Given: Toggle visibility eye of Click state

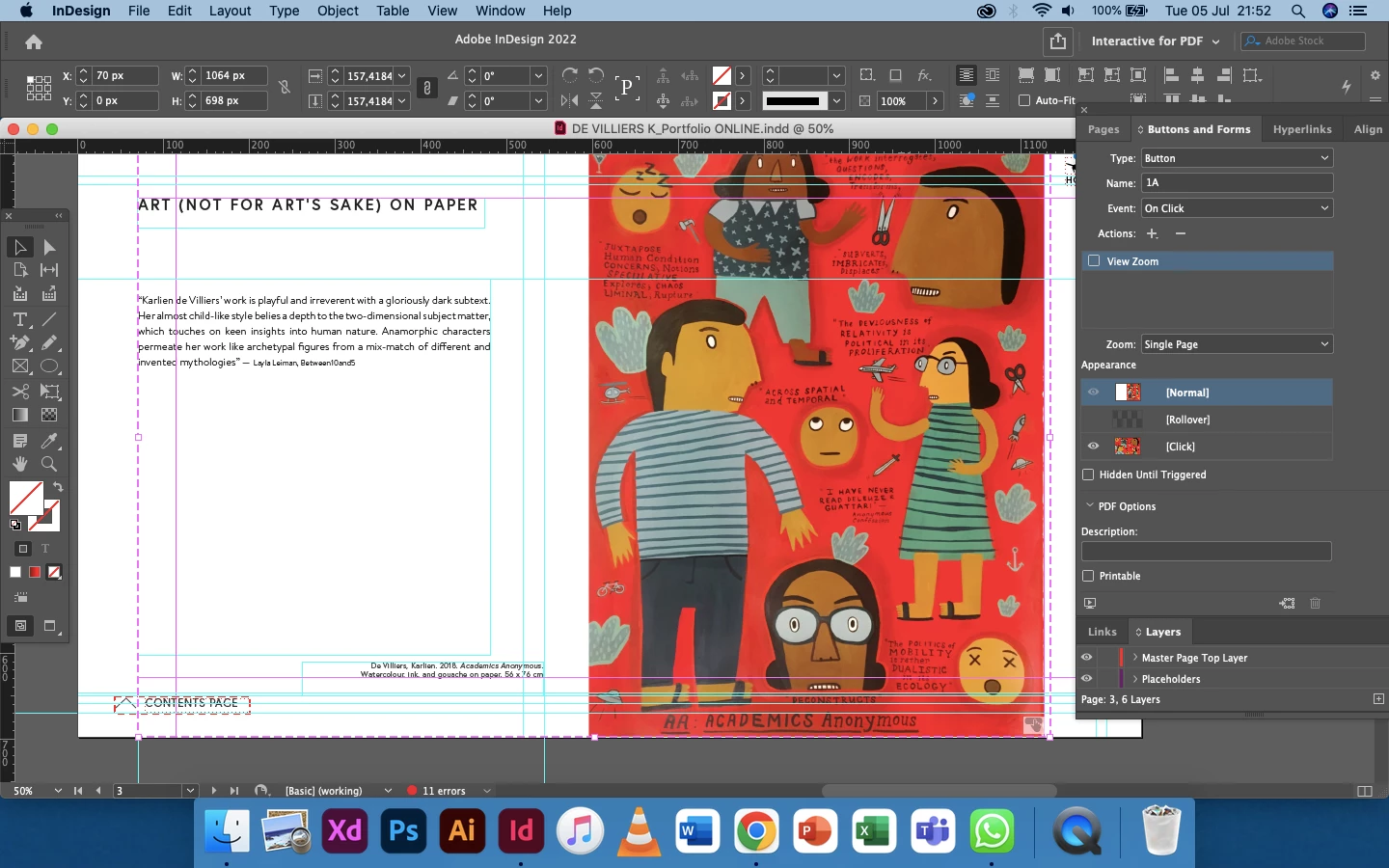Looking at the screenshot, I should click(1093, 447).
